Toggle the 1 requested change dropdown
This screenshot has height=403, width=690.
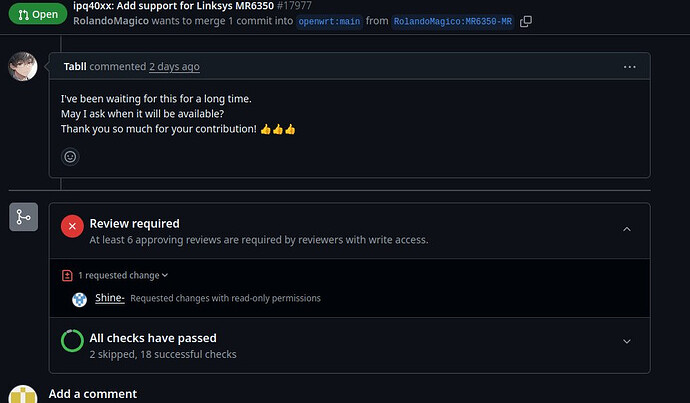click(123, 275)
